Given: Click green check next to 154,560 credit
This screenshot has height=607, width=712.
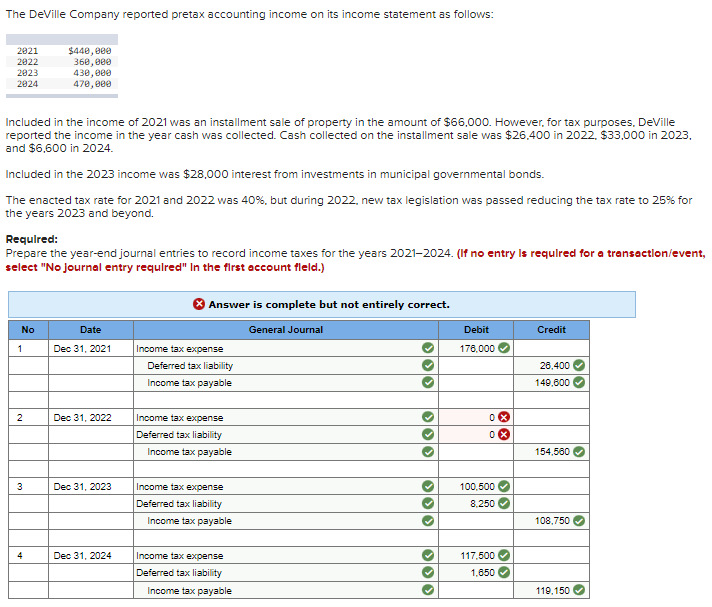Looking at the screenshot, I should (x=578, y=452).
